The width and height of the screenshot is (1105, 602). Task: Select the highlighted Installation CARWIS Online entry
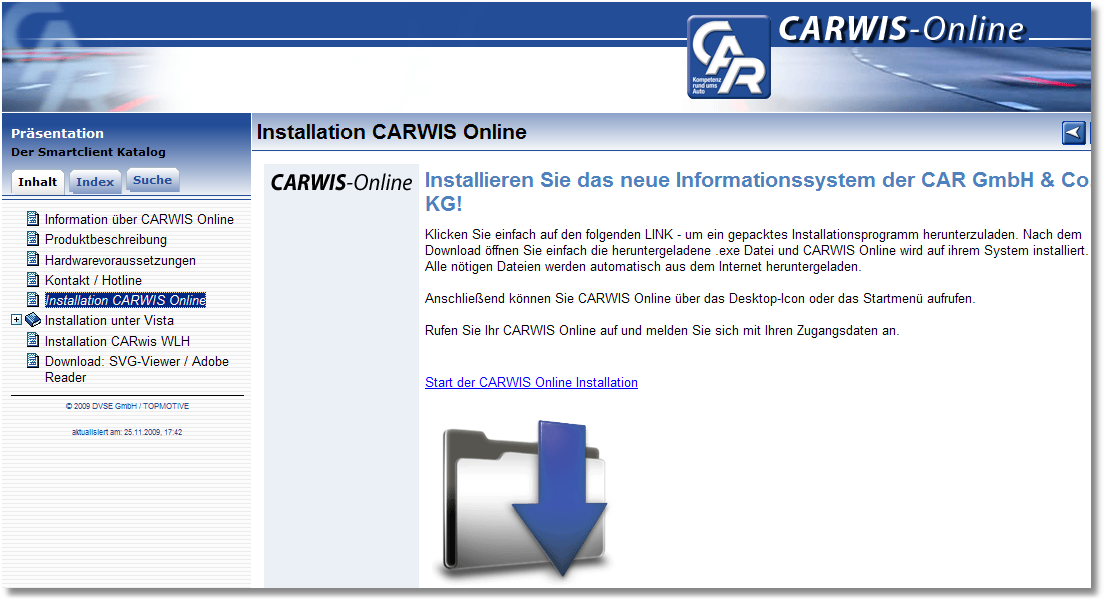(125, 300)
